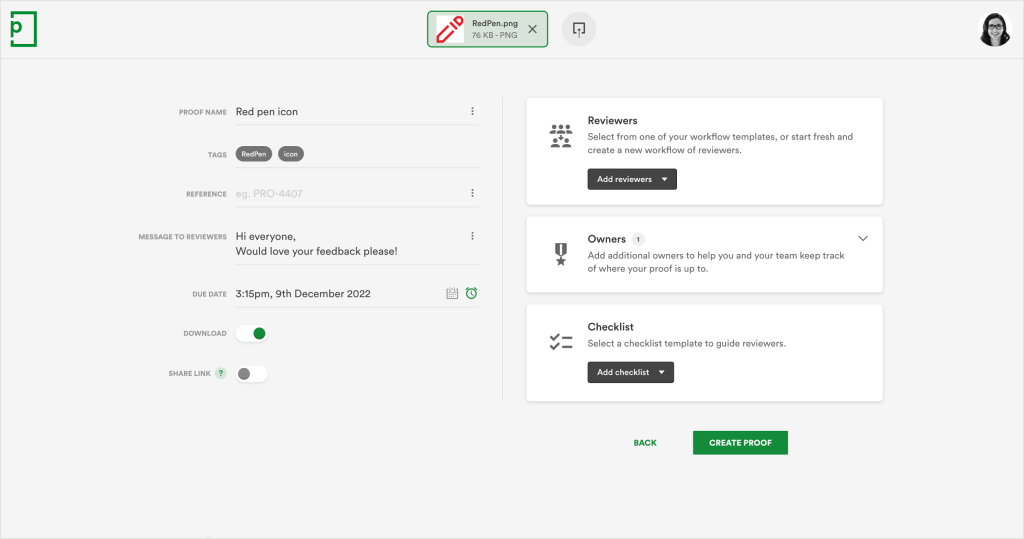1024x539 pixels.
Task: Turn off the Download toggle
Action: click(x=252, y=333)
